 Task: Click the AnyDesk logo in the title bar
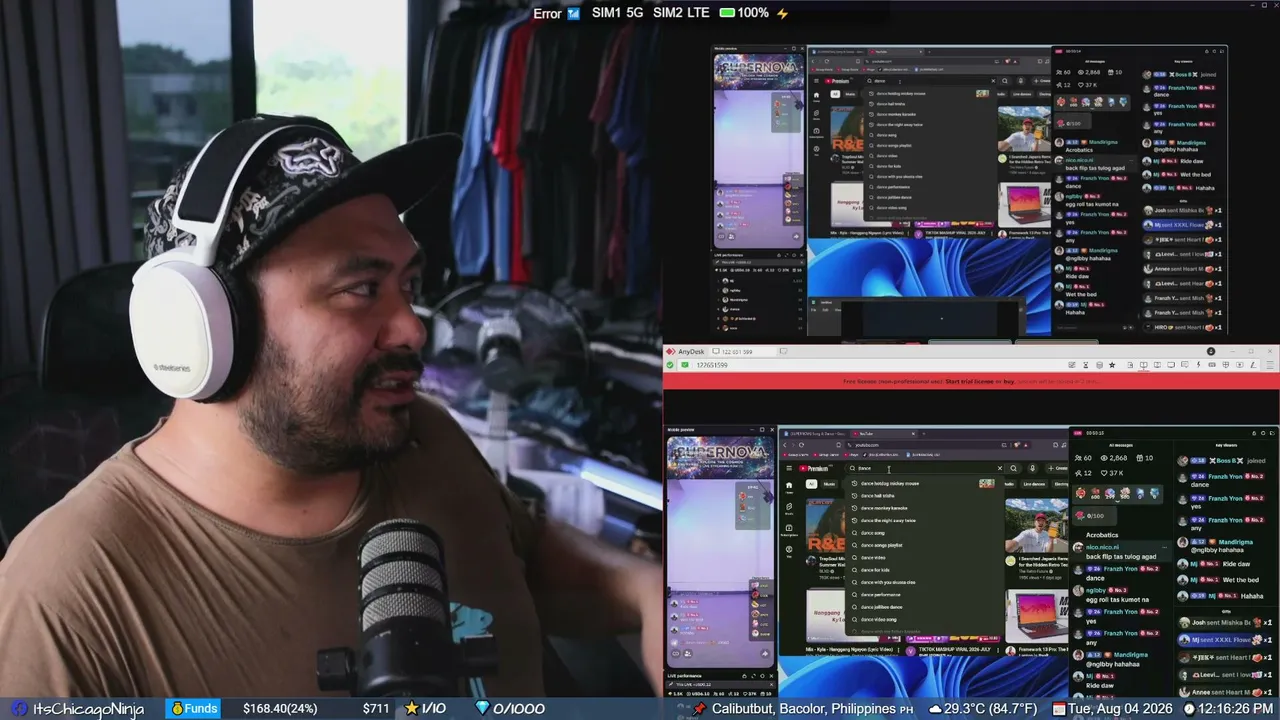[x=671, y=352]
